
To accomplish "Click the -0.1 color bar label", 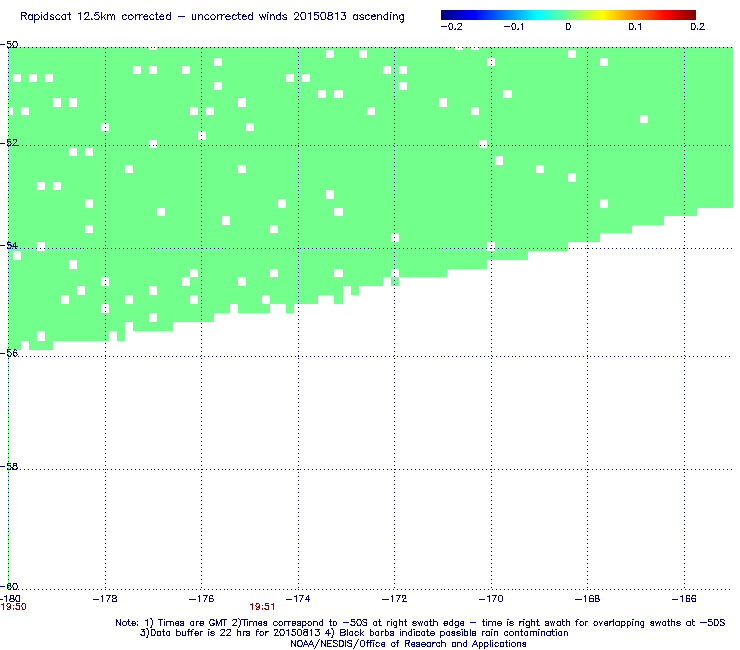I will click(514, 27).
